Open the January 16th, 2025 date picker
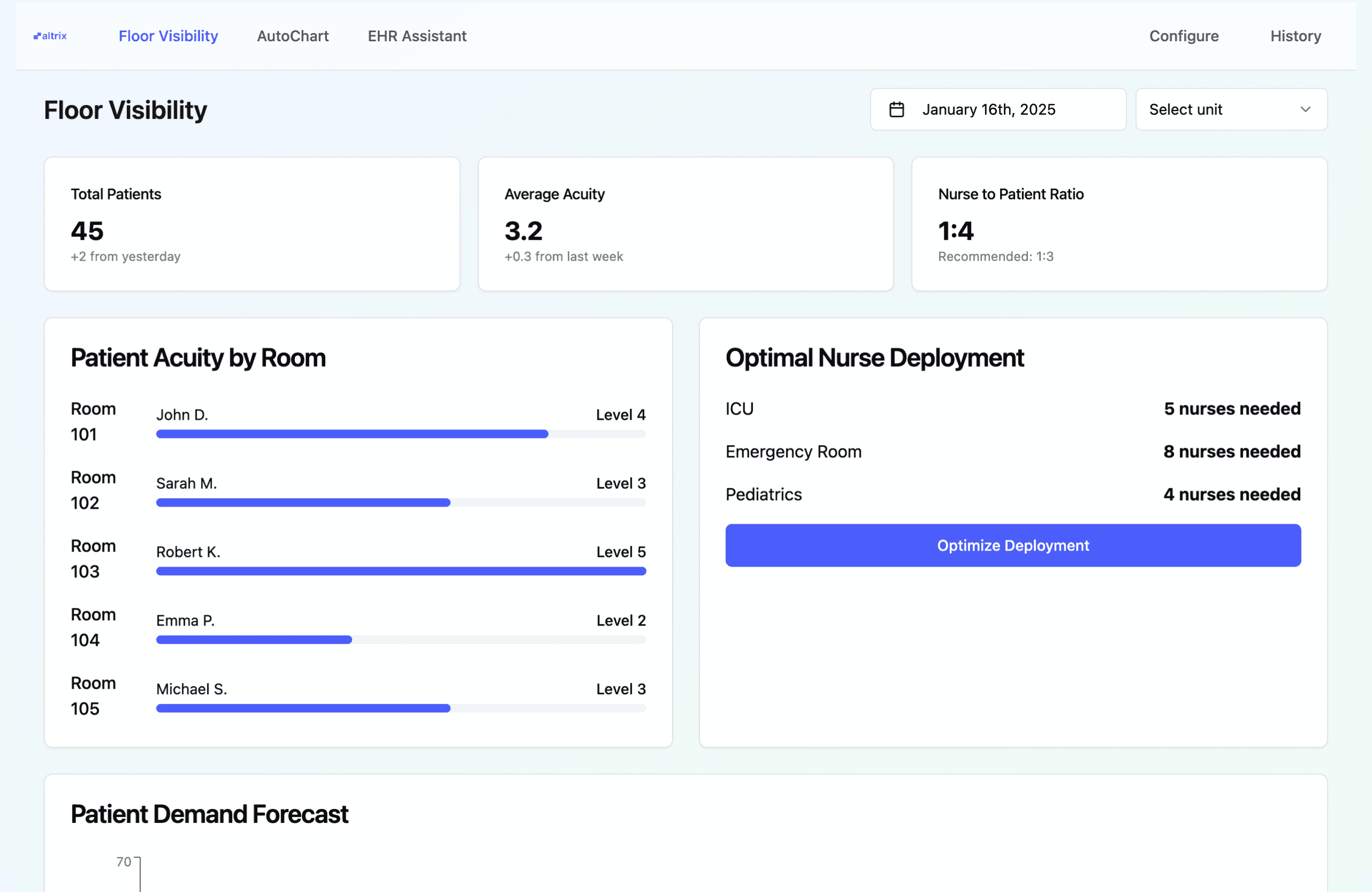The width and height of the screenshot is (1372, 892). pos(998,109)
